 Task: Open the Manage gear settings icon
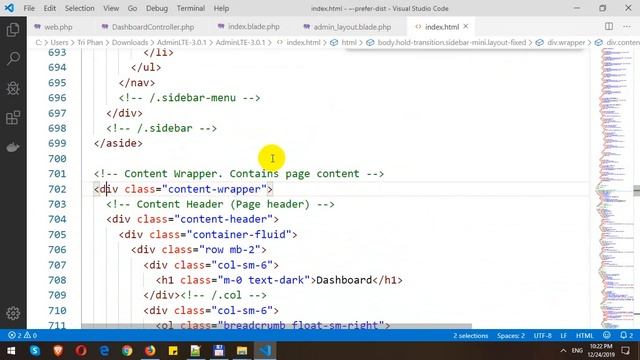(x=13, y=313)
